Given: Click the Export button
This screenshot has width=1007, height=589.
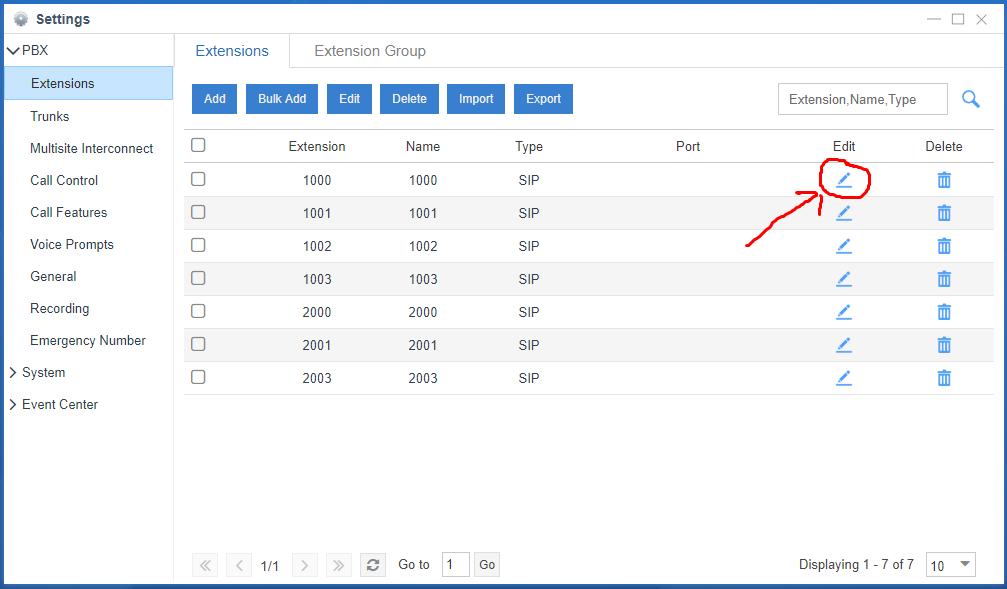Looking at the screenshot, I should tap(543, 99).
